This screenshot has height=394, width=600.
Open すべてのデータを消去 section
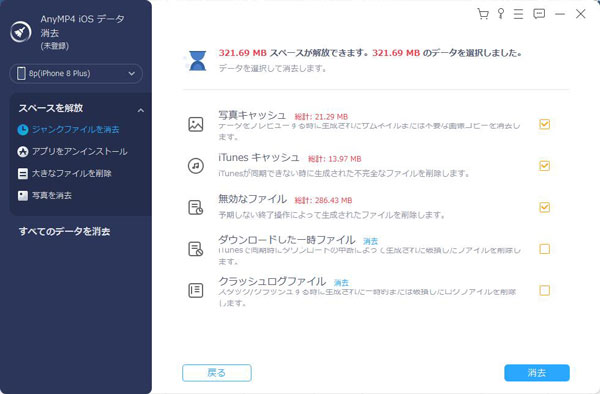[65, 231]
